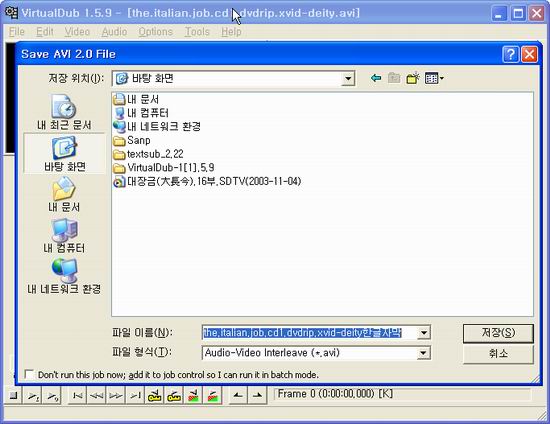Viewport: 550px width, 424px height.
Task: Jump to the start of the video
Action: pos(77,396)
